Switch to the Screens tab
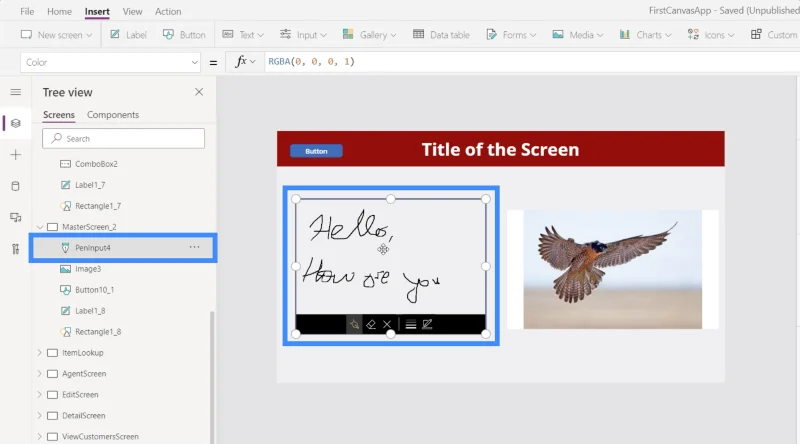This screenshot has width=800, height=444. click(59, 115)
